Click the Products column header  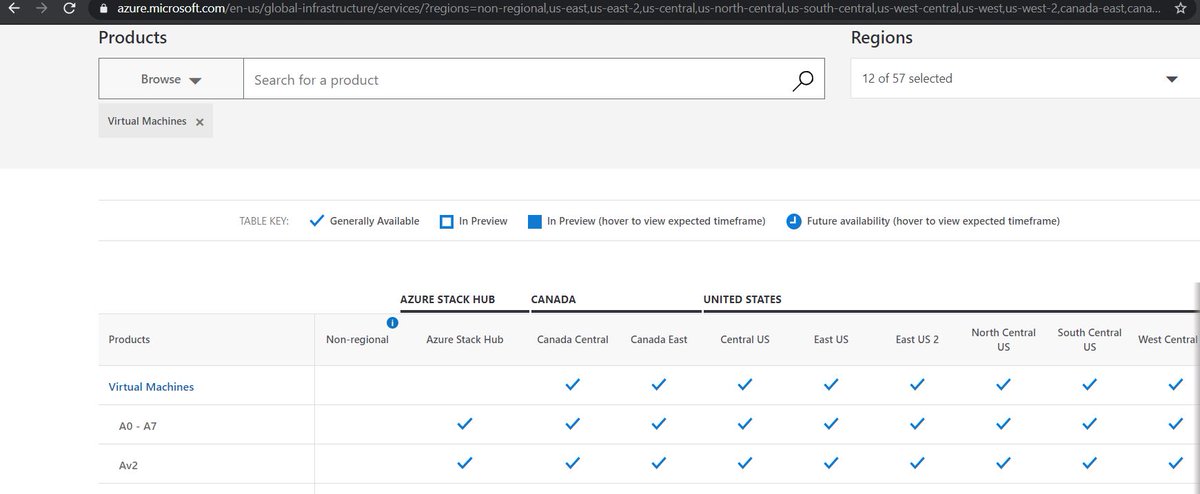(x=129, y=340)
